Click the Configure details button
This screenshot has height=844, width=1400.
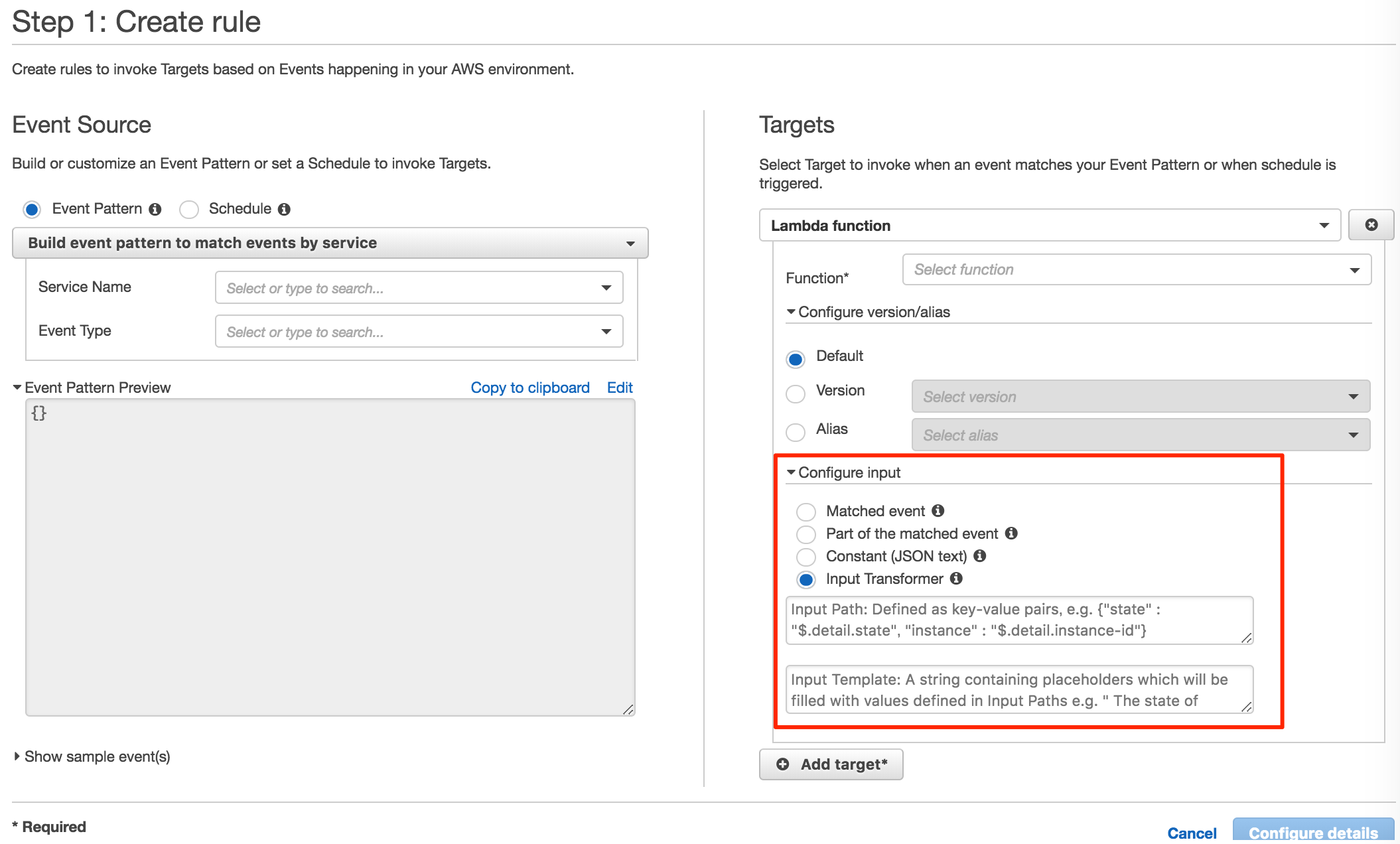click(1314, 832)
